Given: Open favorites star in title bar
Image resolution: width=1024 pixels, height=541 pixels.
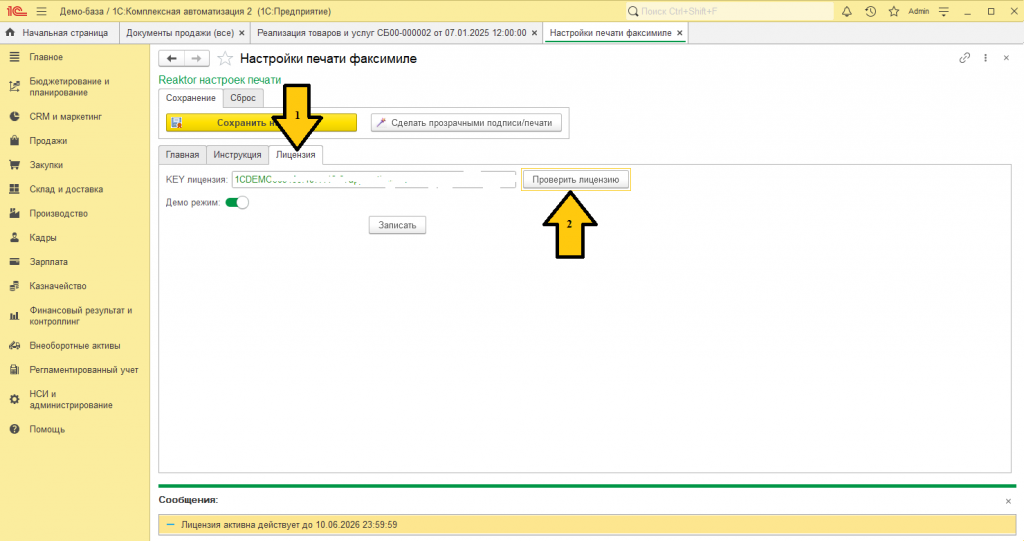Looking at the screenshot, I should (x=894, y=11).
